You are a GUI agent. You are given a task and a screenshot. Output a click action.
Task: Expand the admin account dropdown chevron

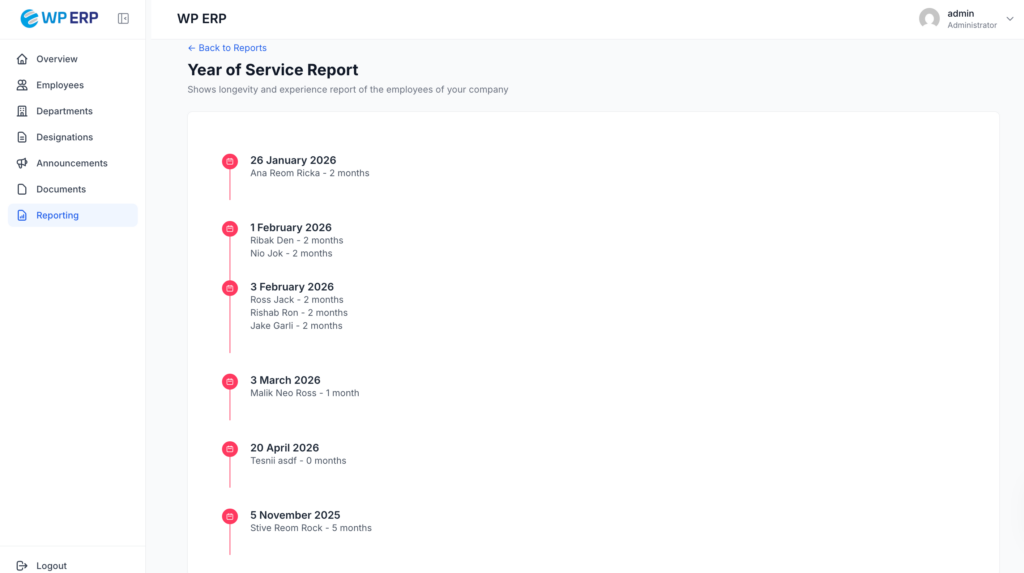(1009, 19)
